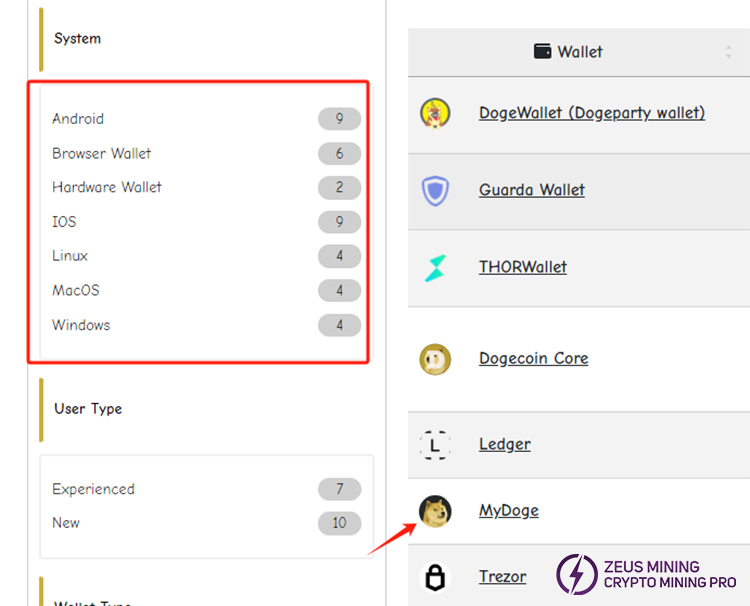This screenshot has width=750, height=606.
Task: Filter by Experienced user type
Action: [x=93, y=489]
